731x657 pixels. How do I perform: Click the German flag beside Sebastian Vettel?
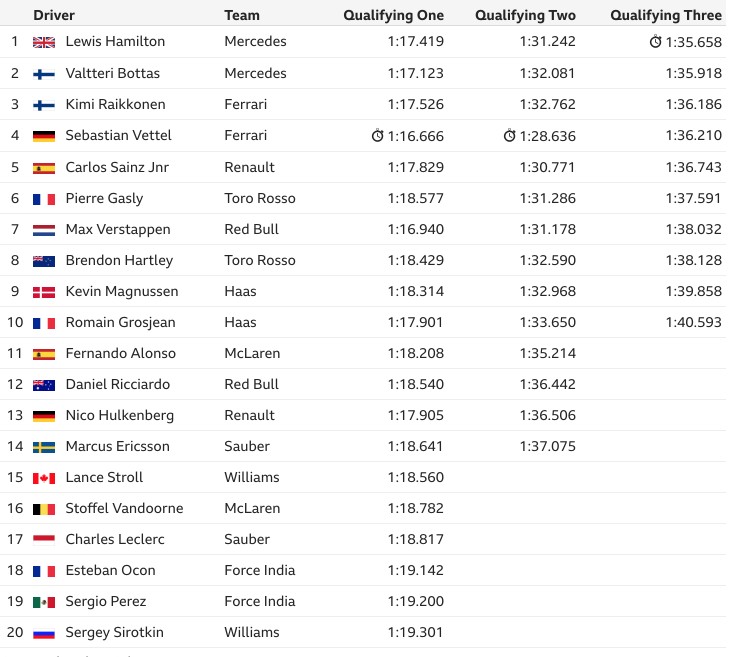(x=44, y=136)
